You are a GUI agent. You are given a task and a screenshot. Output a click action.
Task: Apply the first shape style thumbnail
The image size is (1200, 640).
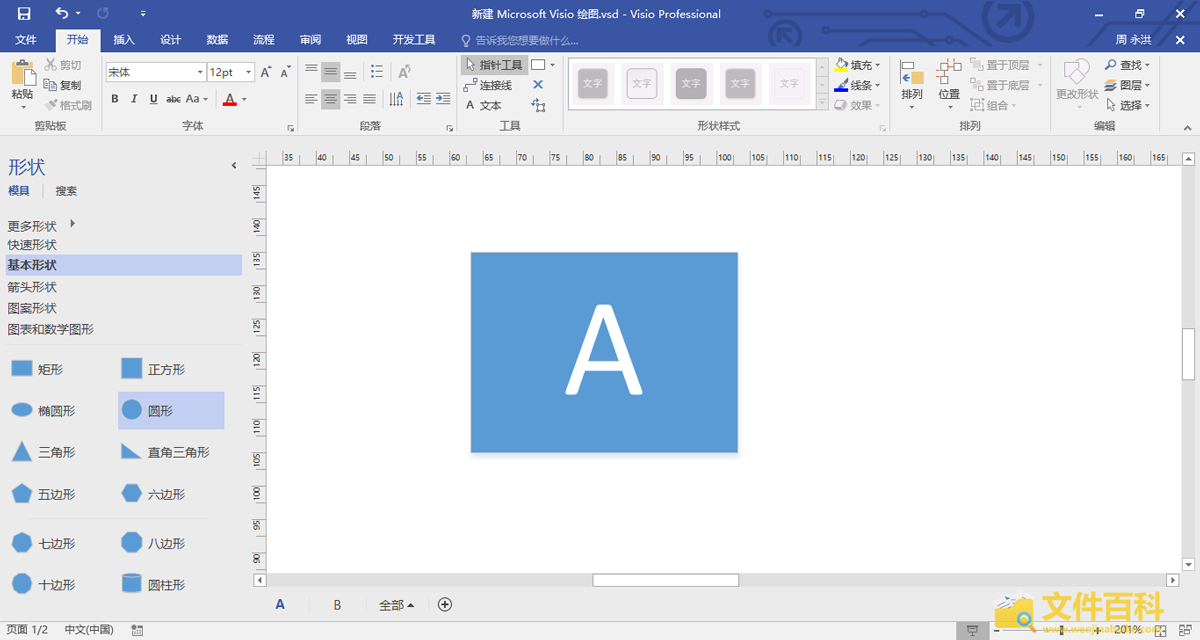[593, 84]
